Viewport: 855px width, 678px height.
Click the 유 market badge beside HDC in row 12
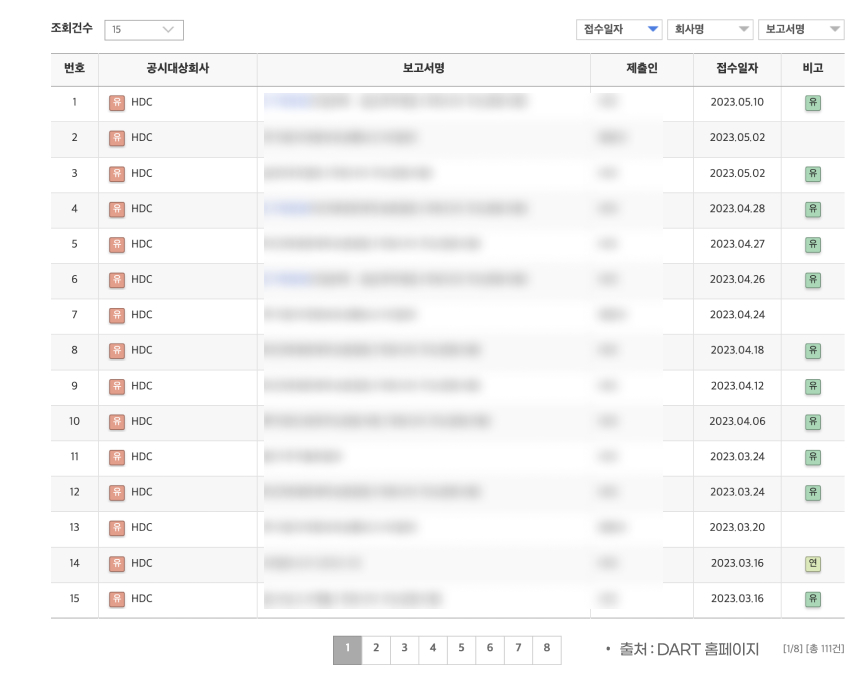point(117,492)
